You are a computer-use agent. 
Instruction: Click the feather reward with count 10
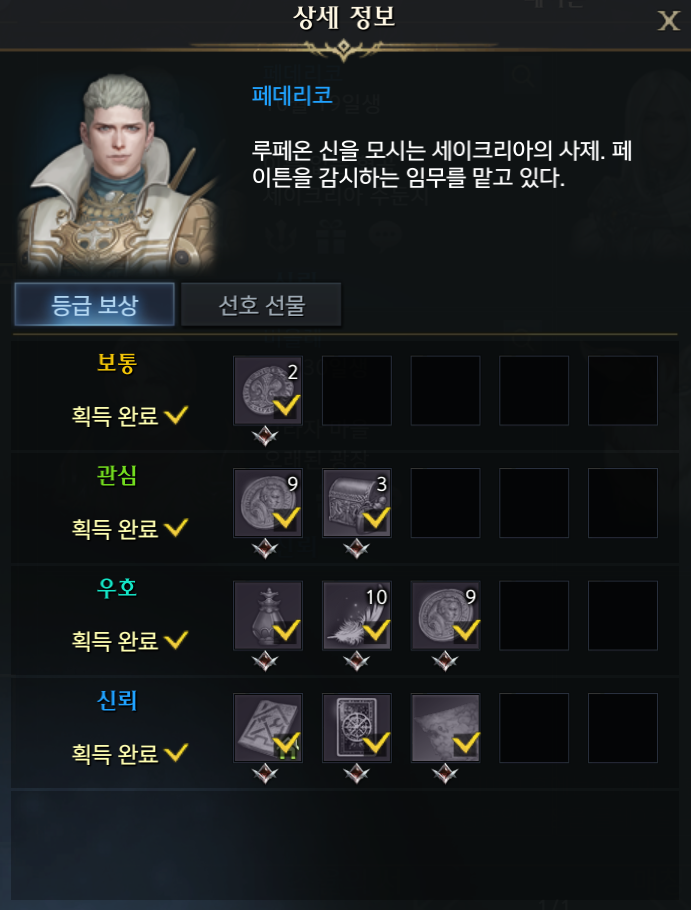click(x=357, y=615)
